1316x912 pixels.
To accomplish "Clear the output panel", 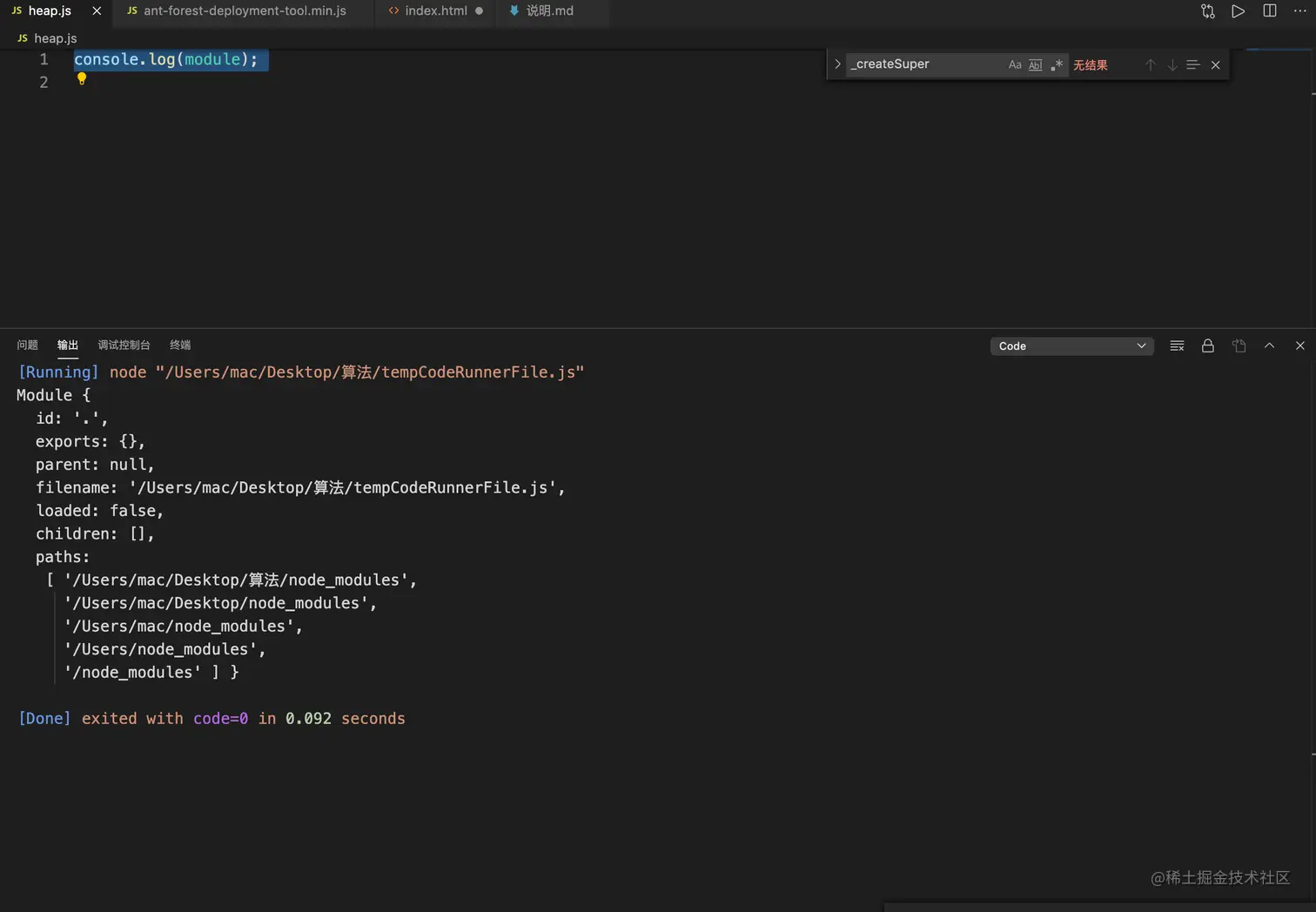I will coord(1177,346).
